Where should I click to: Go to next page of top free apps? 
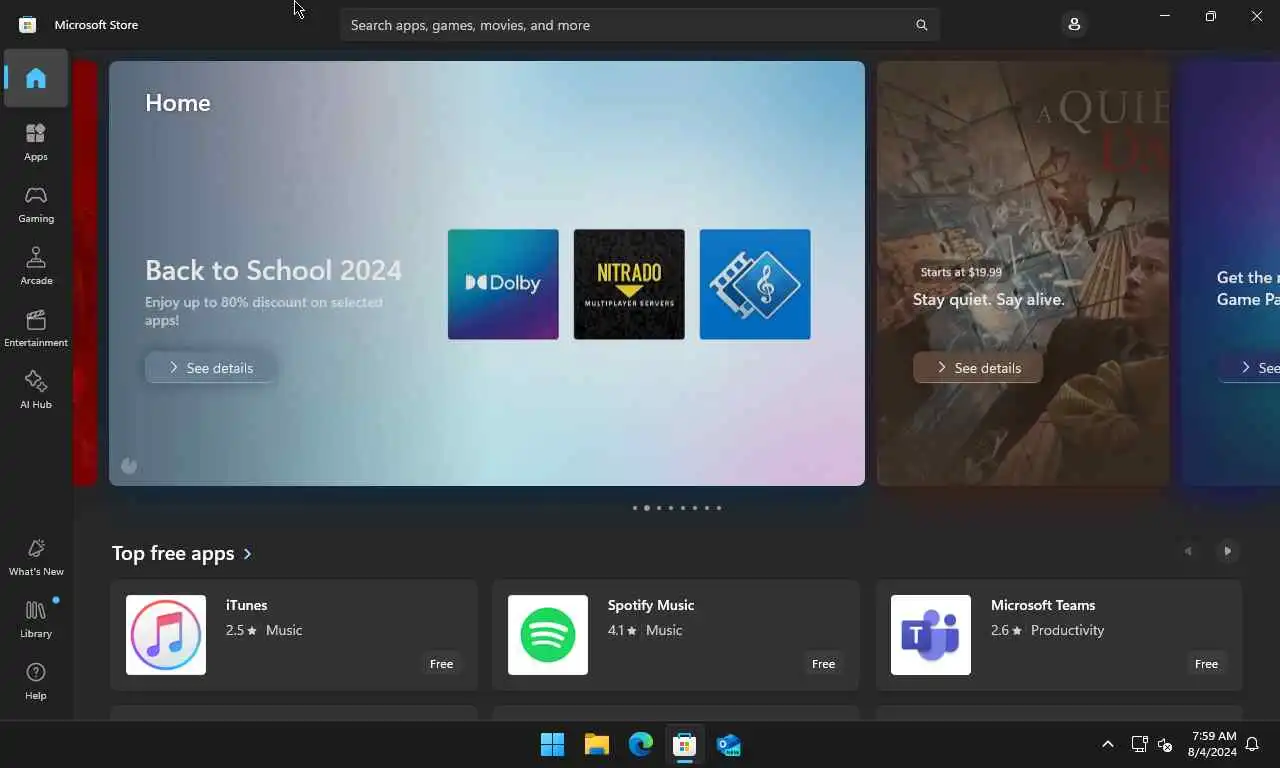coord(1228,551)
